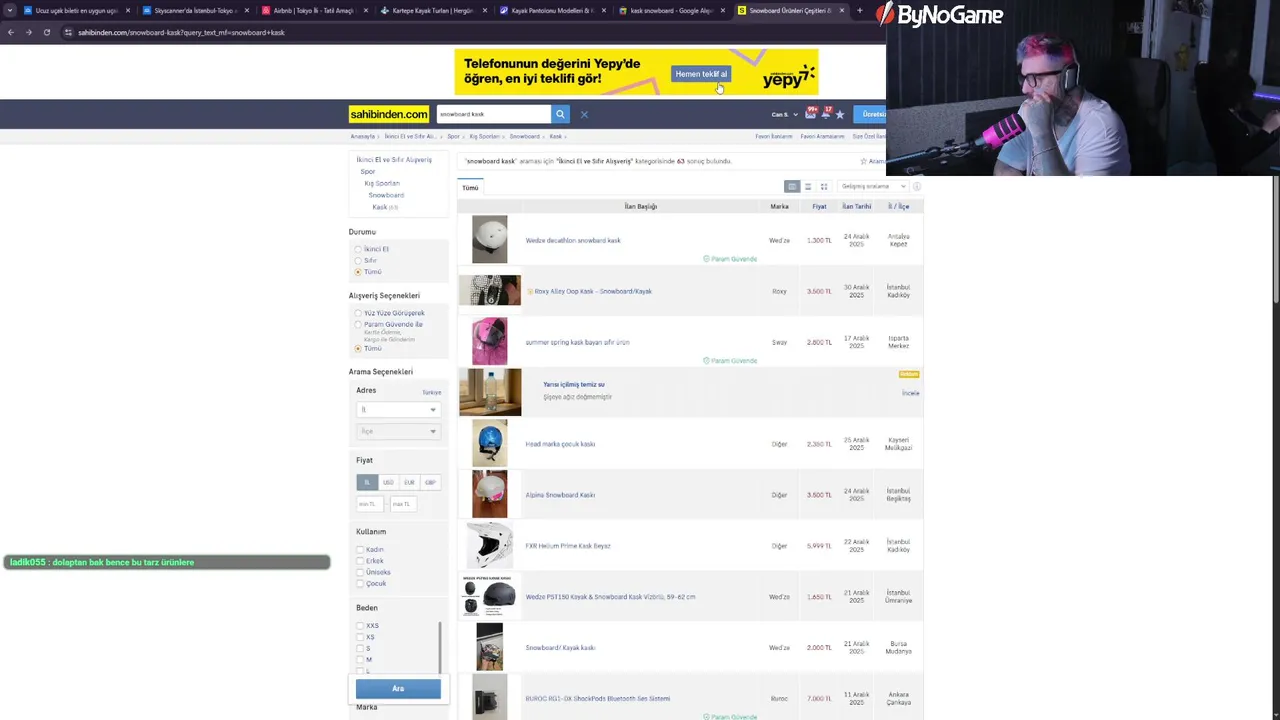Open the İl city dropdown

pyautogui.click(x=398, y=409)
